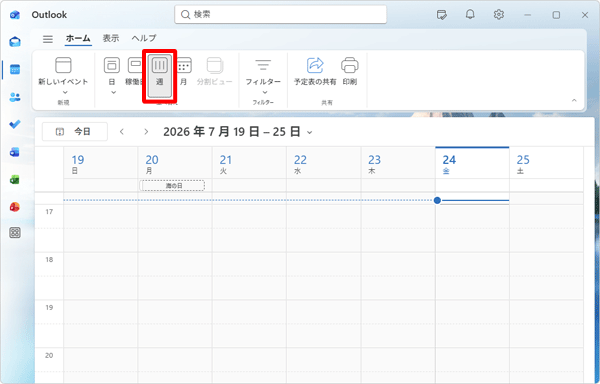Open the Excel app icon in sidebar
This screenshot has width=600, height=384.
point(15,179)
